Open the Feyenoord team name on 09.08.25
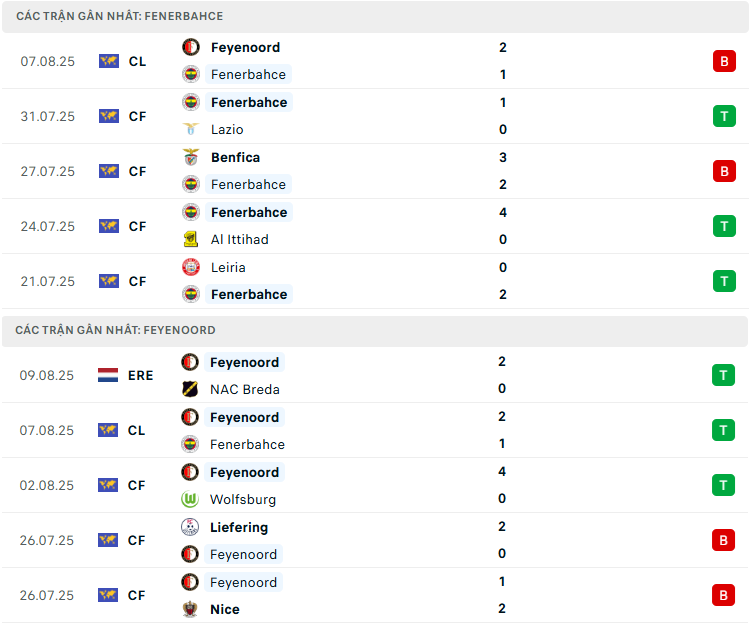Viewport: 751px width, 625px height. 244,362
